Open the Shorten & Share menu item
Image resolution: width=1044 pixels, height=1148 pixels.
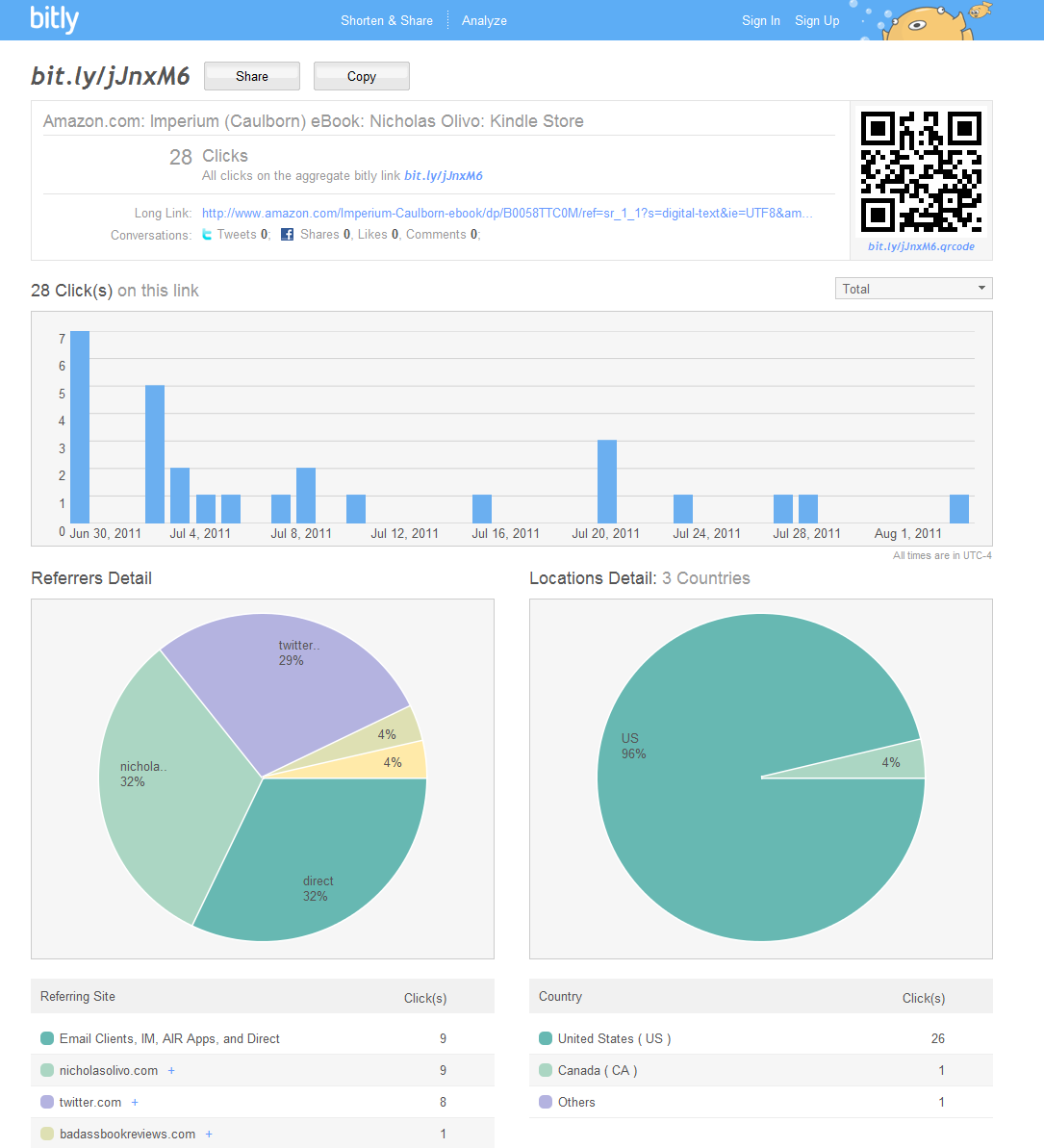click(x=387, y=20)
